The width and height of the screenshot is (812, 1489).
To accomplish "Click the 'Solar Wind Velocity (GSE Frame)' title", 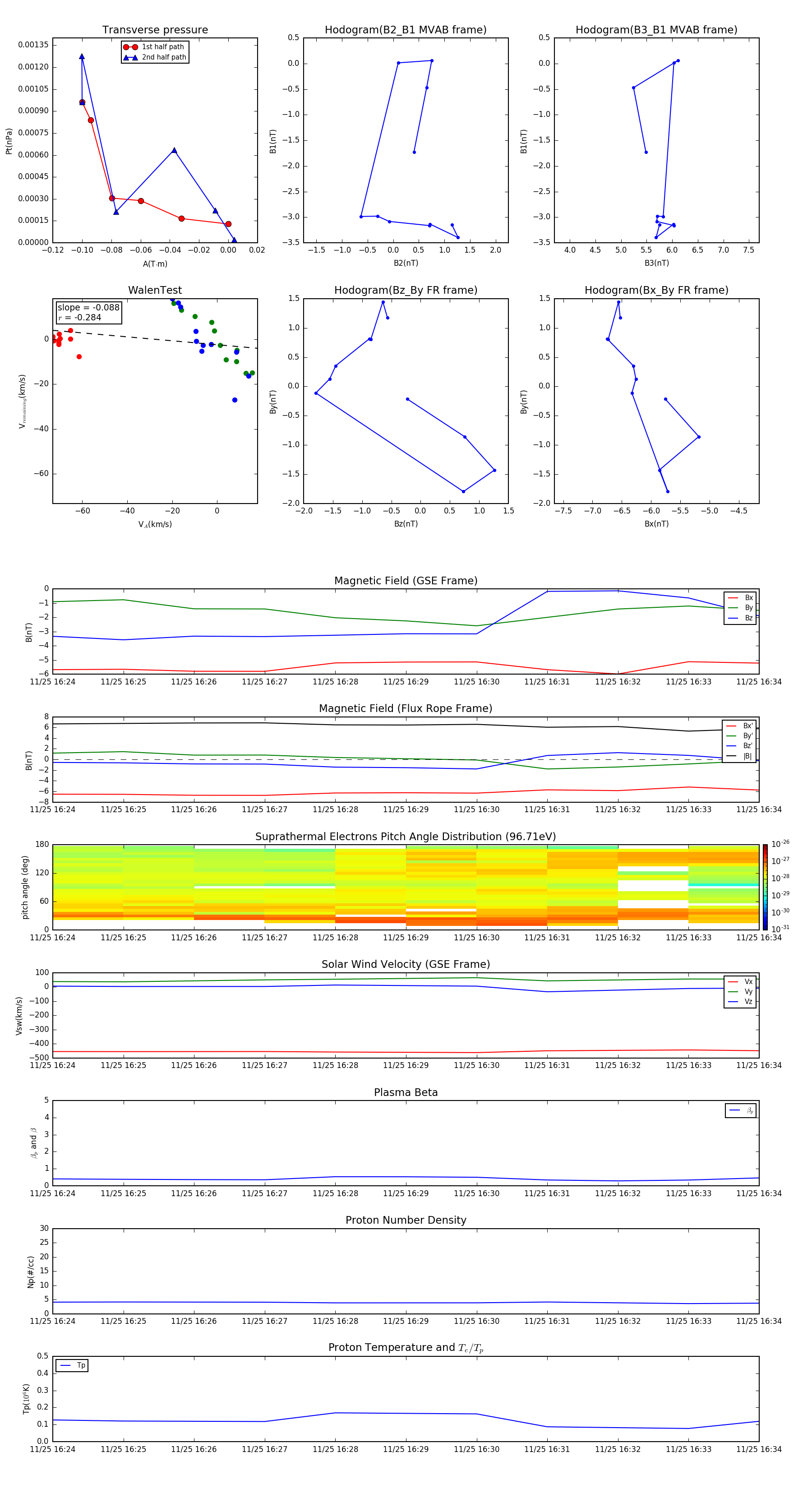I will [x=406, y=964].
